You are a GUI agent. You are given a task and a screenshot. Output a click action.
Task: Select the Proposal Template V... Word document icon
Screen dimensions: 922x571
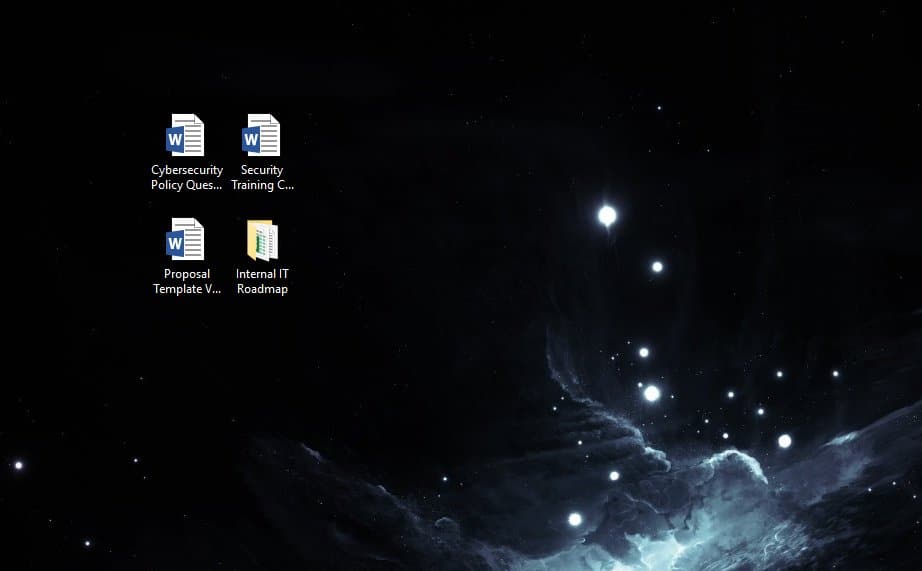185,239
